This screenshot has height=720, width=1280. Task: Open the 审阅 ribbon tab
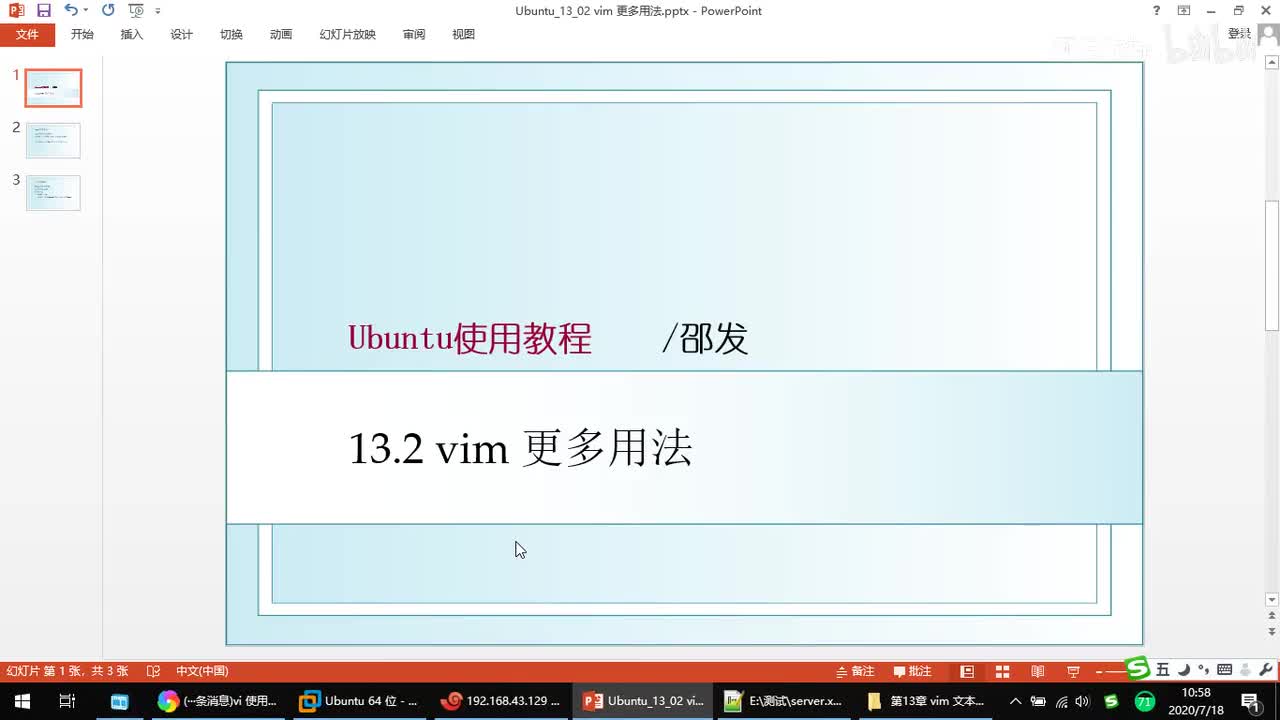click(x=414, y=34)
